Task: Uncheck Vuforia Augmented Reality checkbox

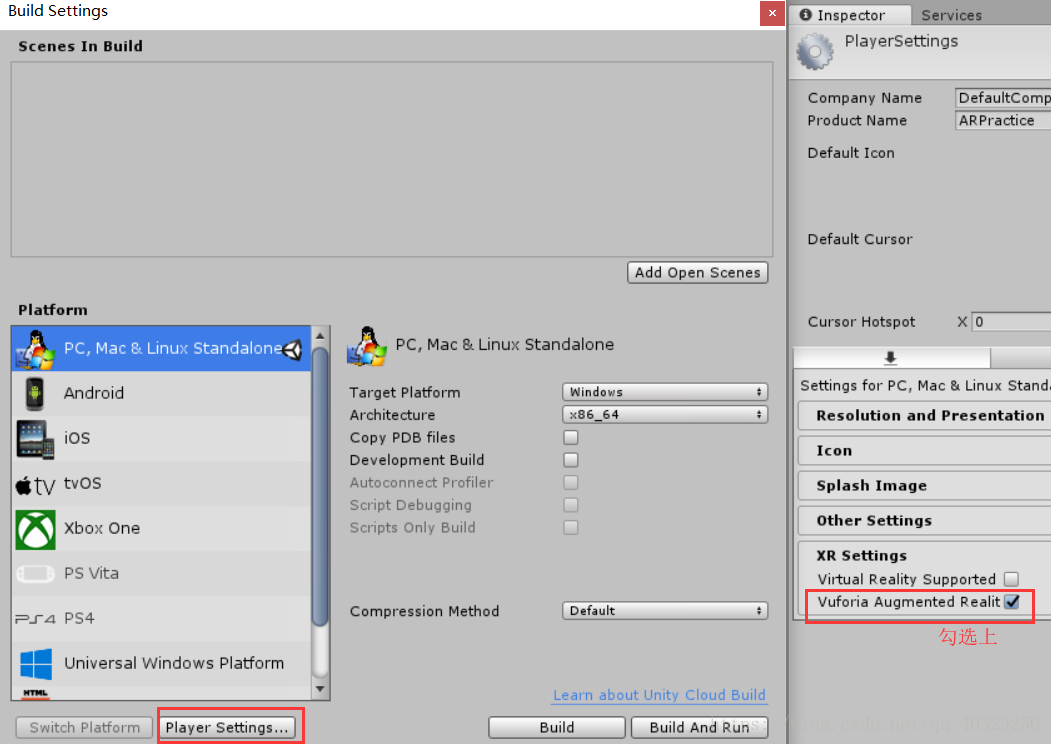Action: [x=1011, y=602]
